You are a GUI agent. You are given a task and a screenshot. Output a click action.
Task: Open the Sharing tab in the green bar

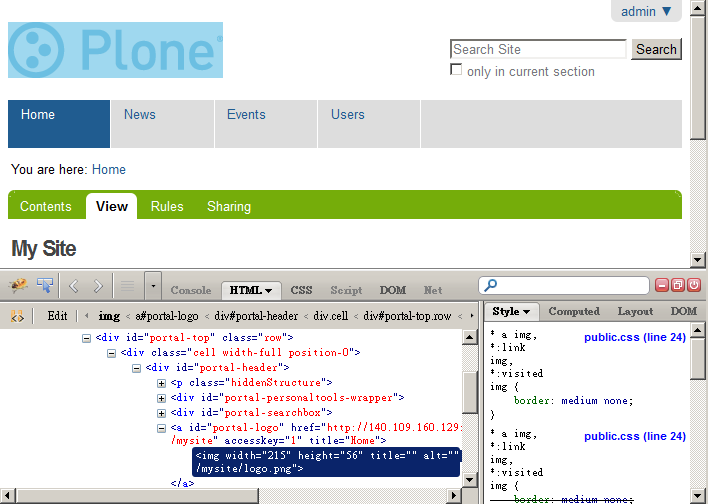click(229, 206)
